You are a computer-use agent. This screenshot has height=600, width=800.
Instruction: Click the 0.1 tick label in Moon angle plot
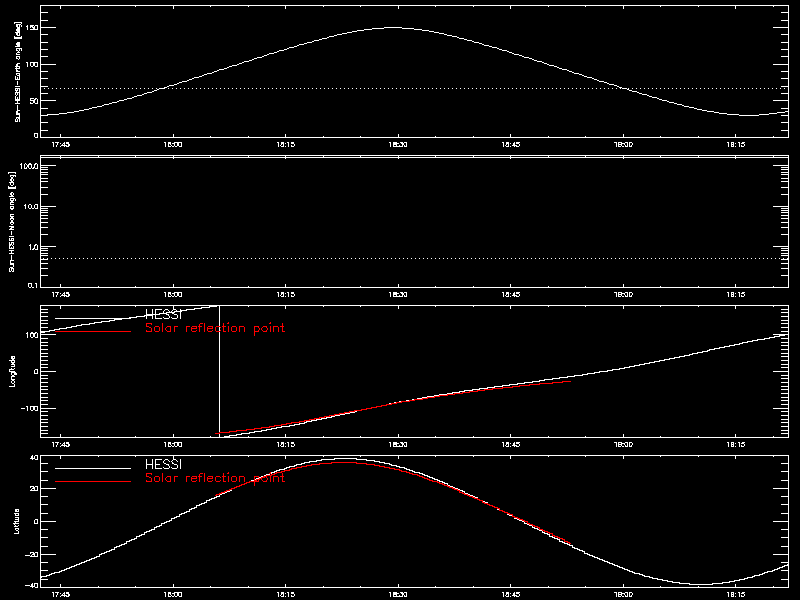point(32,285)
